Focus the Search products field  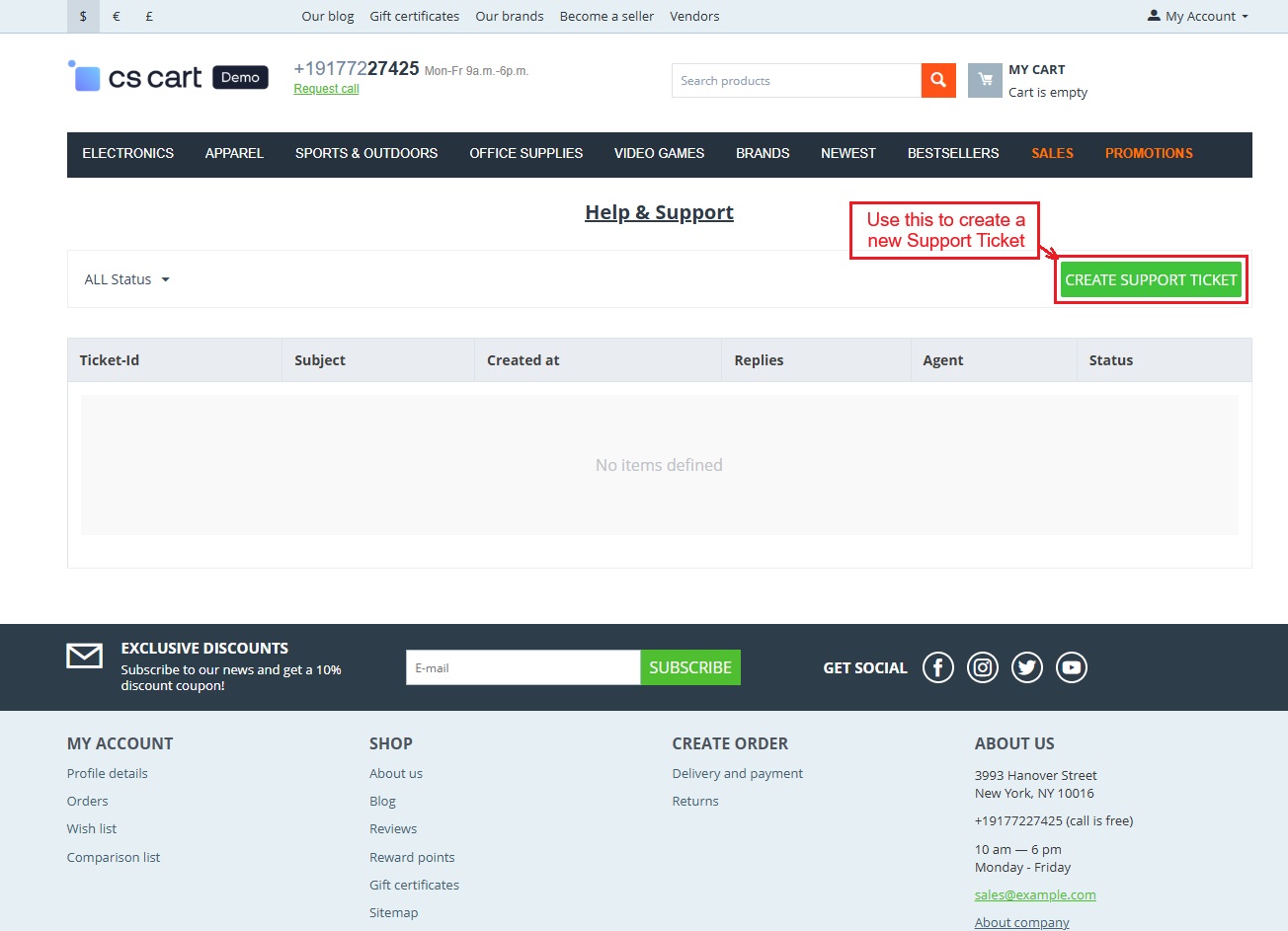point(795,81)
